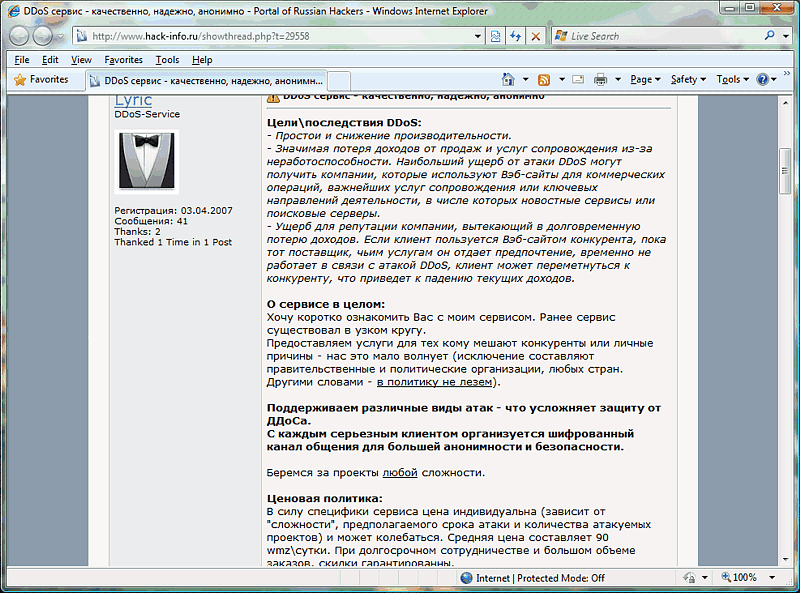
Task: Open recent pages dropdown next to Forward
Action: [x=60, y=37]
